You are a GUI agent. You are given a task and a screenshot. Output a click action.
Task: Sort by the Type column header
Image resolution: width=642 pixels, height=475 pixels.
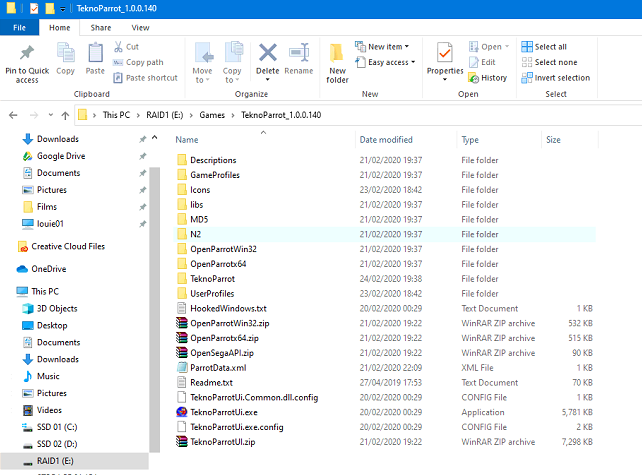(470, 140)
